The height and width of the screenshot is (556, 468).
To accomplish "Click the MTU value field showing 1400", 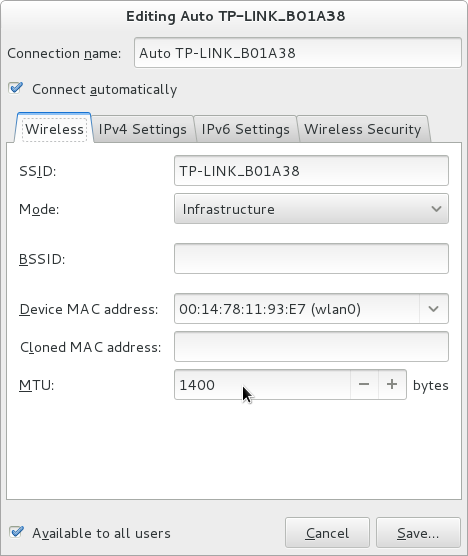I will point(262,384).
